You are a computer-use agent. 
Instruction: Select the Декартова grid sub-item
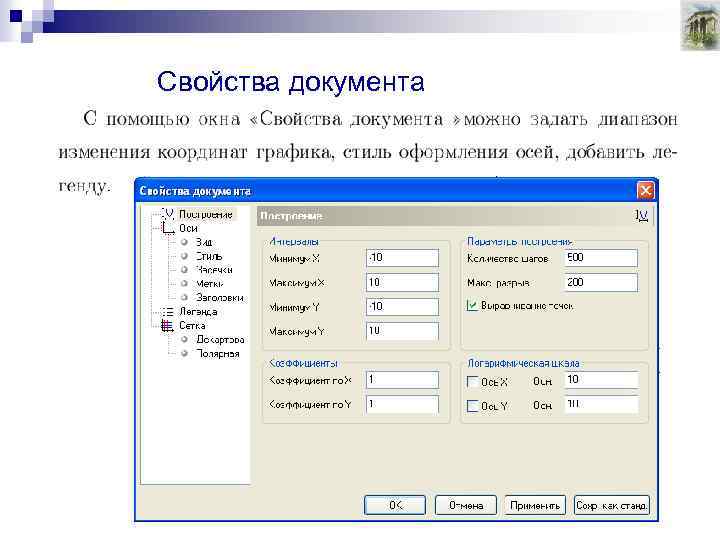(220, 340)
